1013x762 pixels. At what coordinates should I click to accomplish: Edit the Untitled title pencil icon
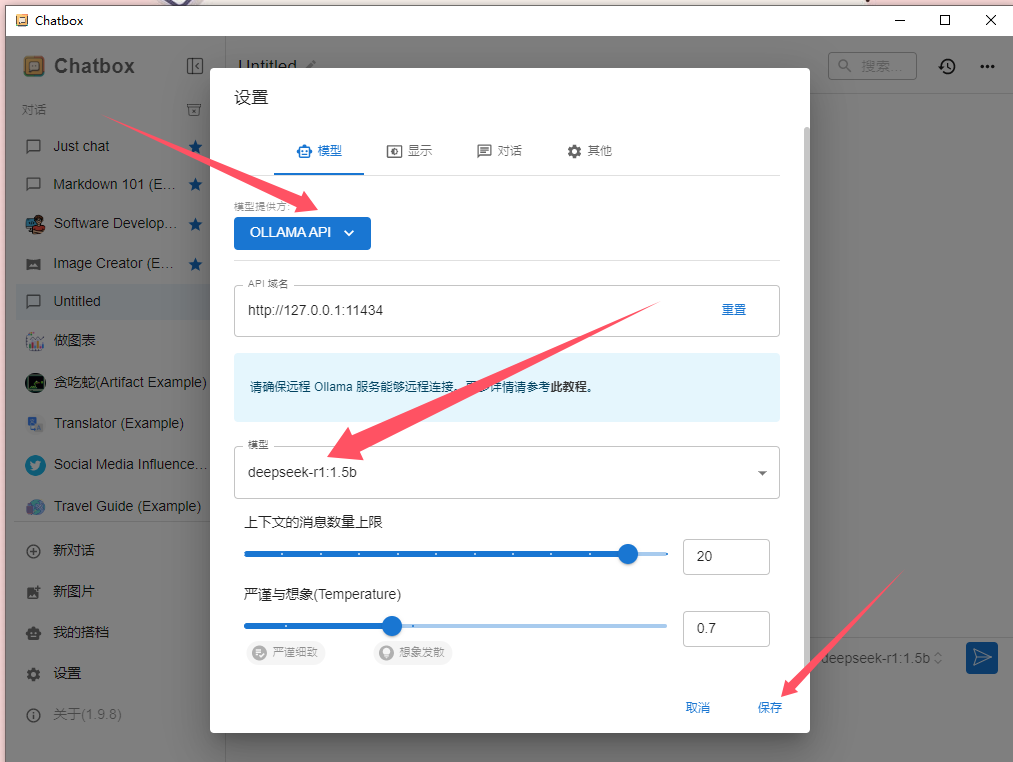311,64
